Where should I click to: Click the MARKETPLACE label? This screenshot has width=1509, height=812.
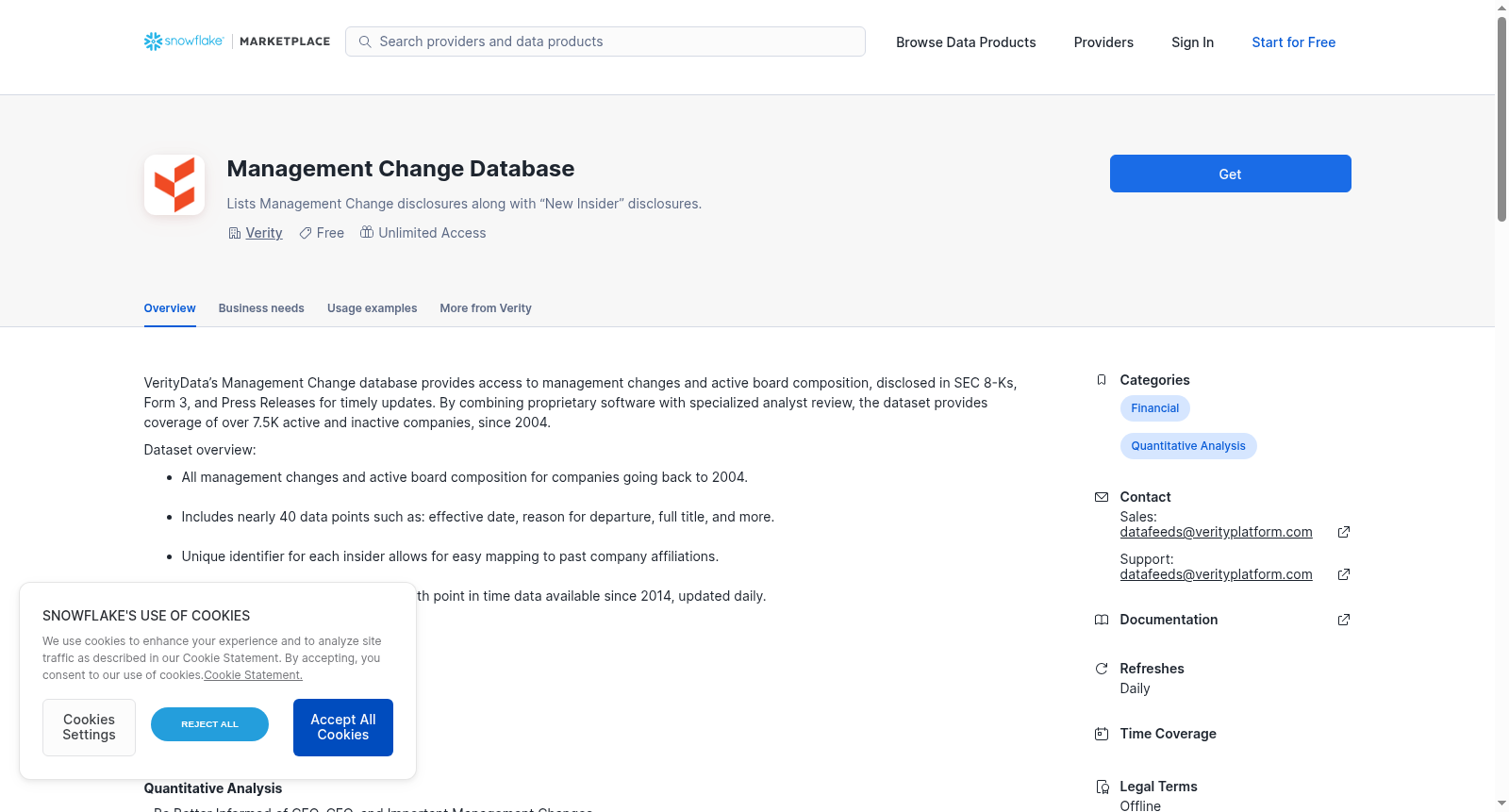click(285, 41)
